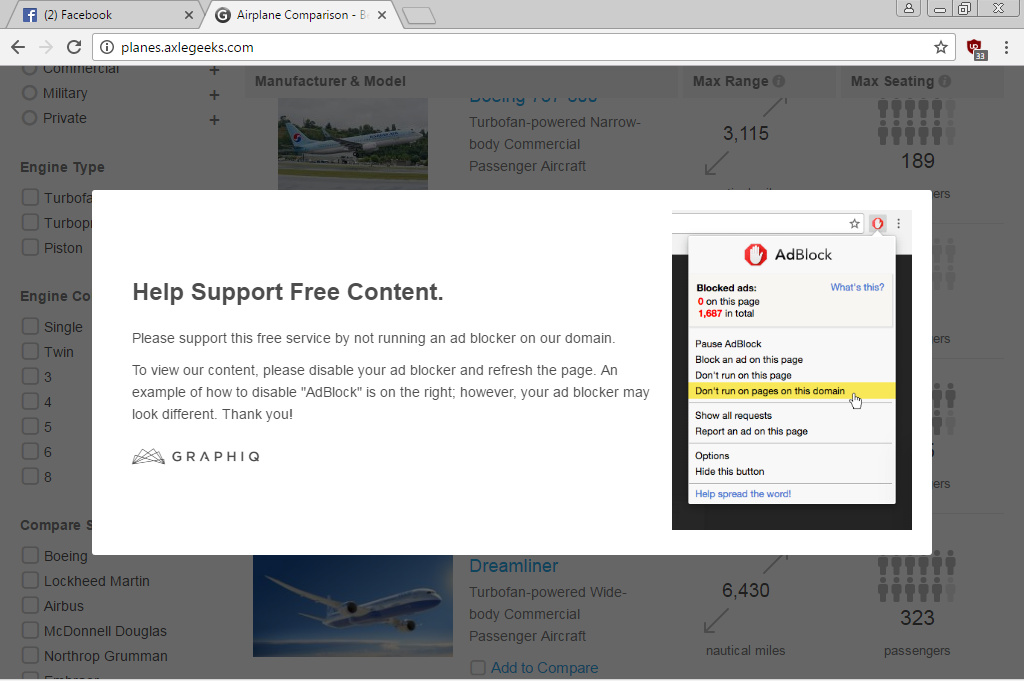Viewport: 1024px width, 681px height.
Task: Click the AdBlock example screenshot image
Action: tap(792, 370)
